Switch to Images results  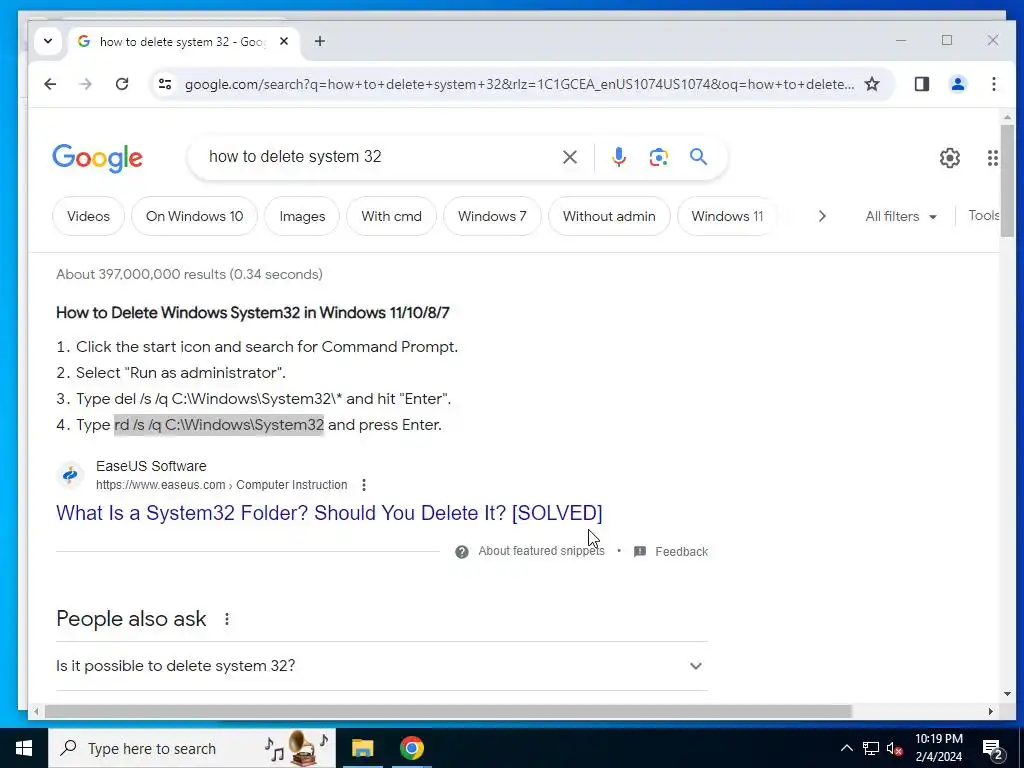pyautogui.click(x=302, y=216)
